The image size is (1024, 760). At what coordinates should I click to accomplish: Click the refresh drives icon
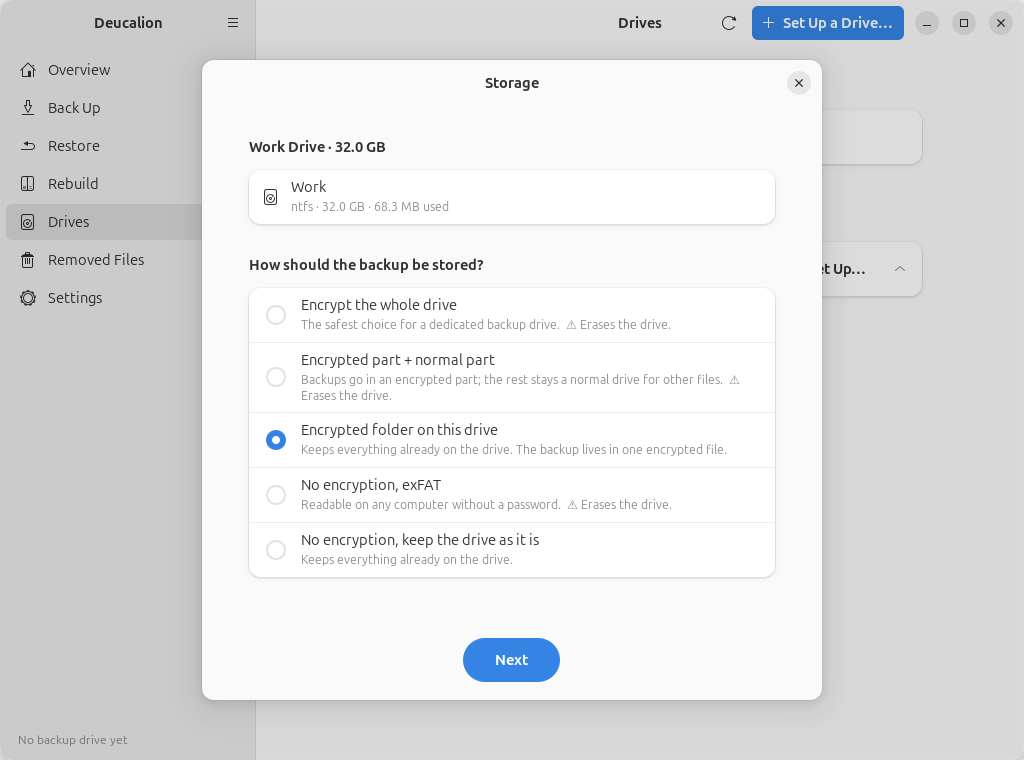[x=729, y=23]
